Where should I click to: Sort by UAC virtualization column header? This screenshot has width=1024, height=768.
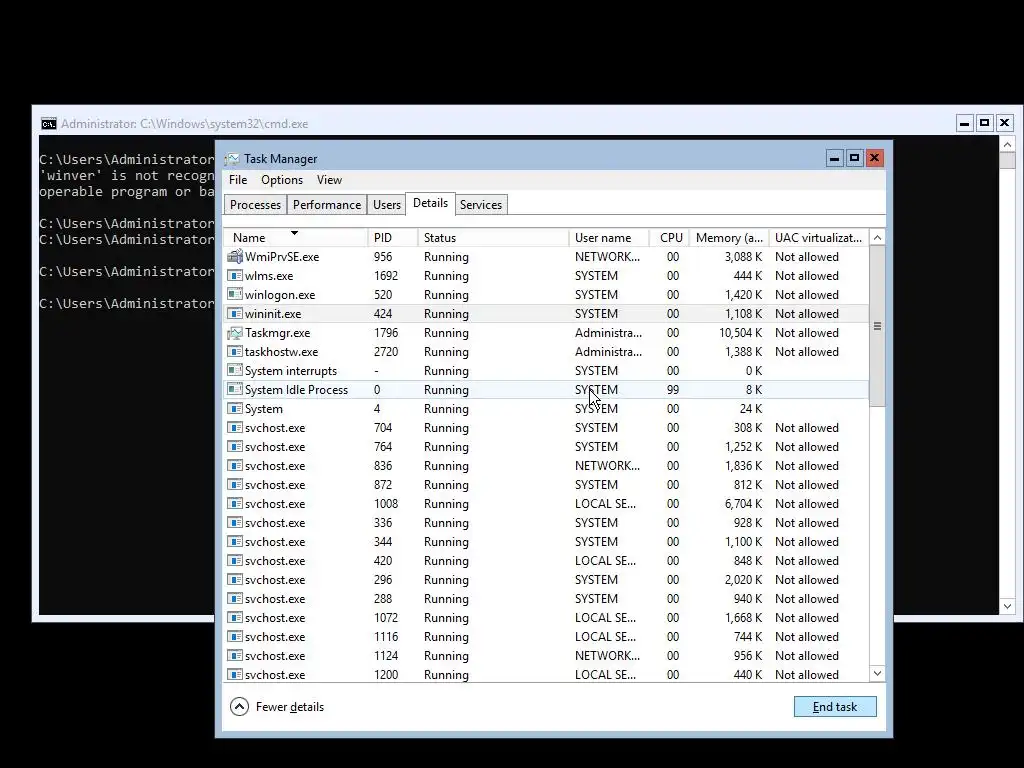coord(819,238)
